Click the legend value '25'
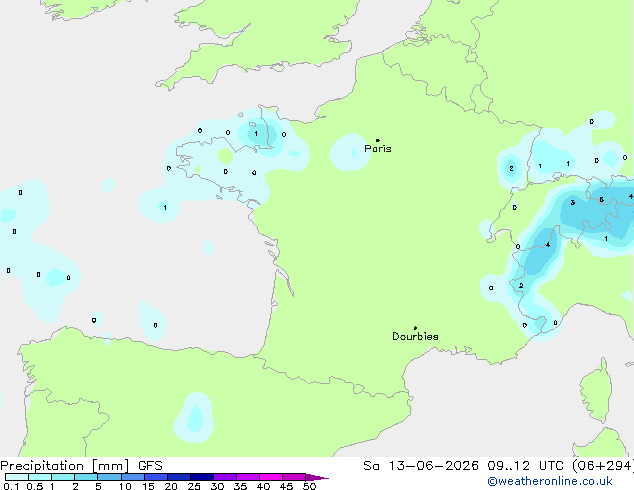This screenshot has height=490, width=634. point(194,486)
